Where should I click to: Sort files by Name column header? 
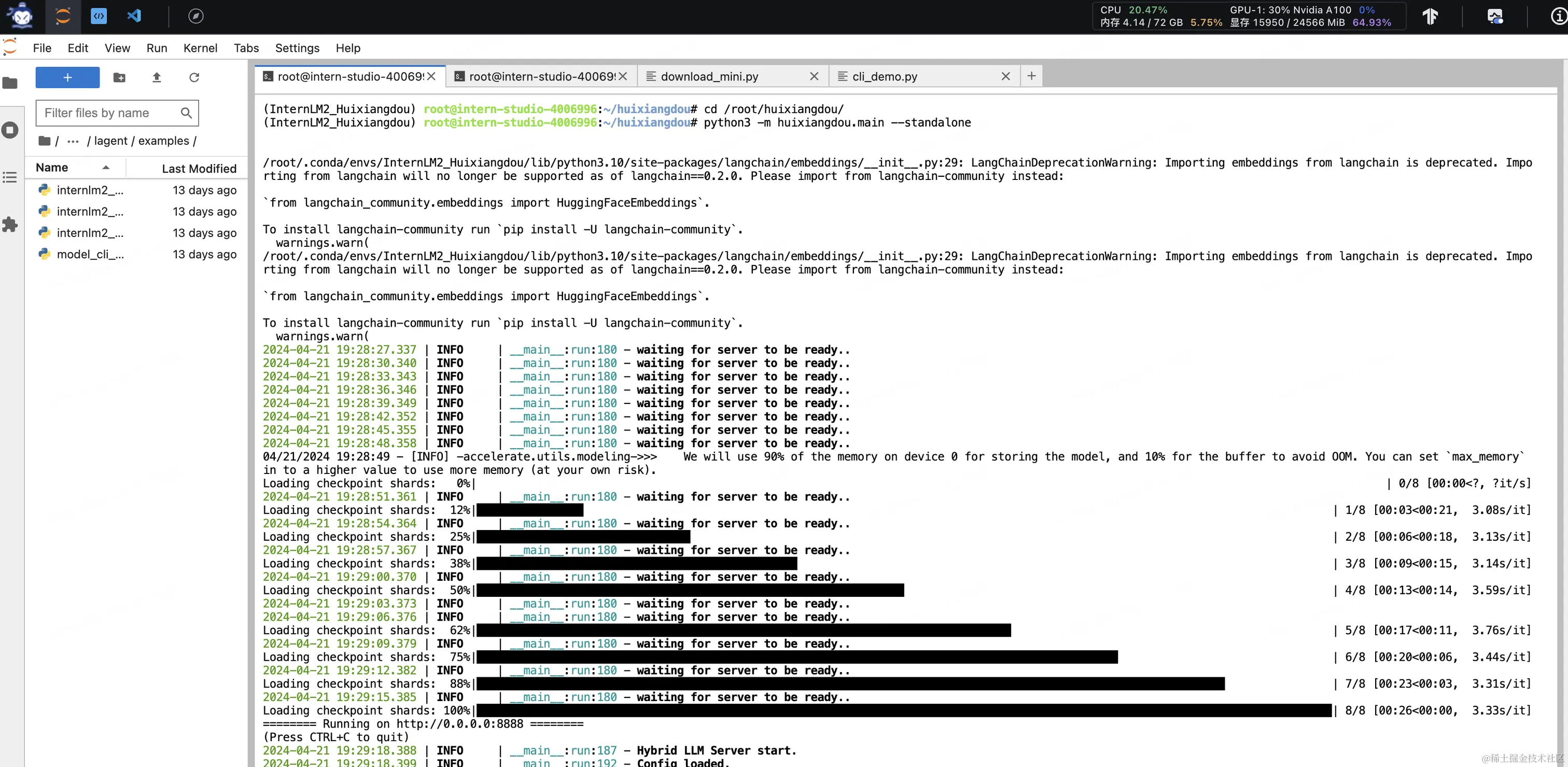click(x=52, y=168)
